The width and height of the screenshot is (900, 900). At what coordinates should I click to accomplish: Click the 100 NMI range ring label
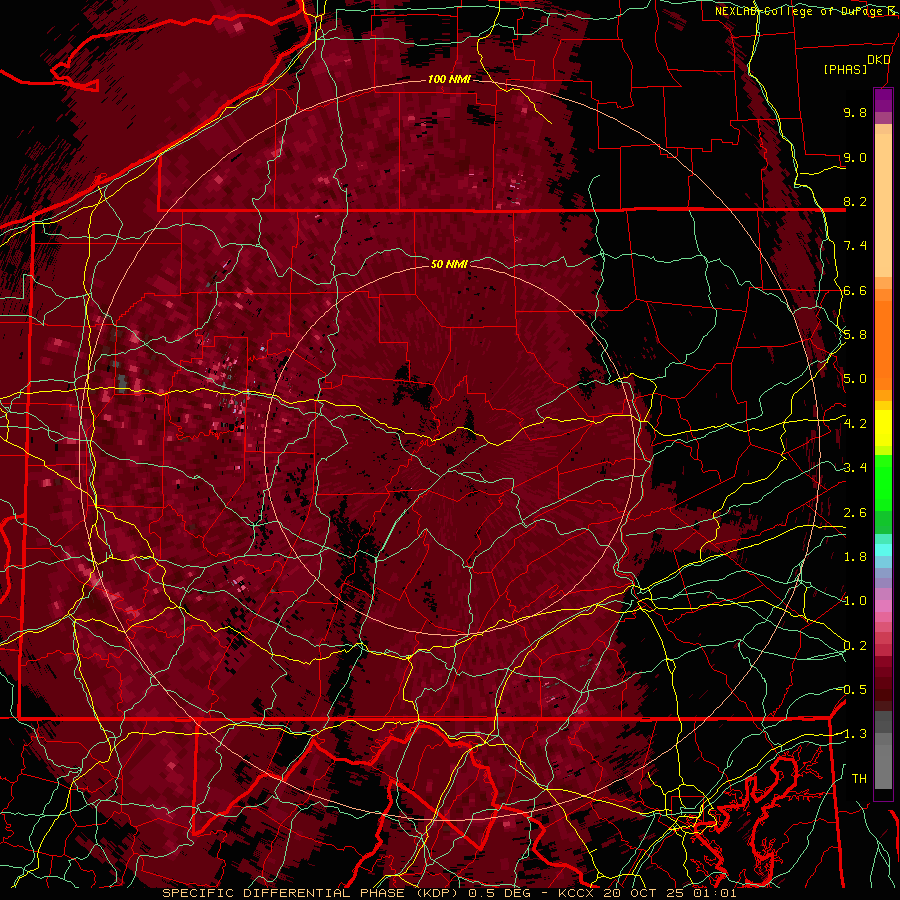point(449,79)
